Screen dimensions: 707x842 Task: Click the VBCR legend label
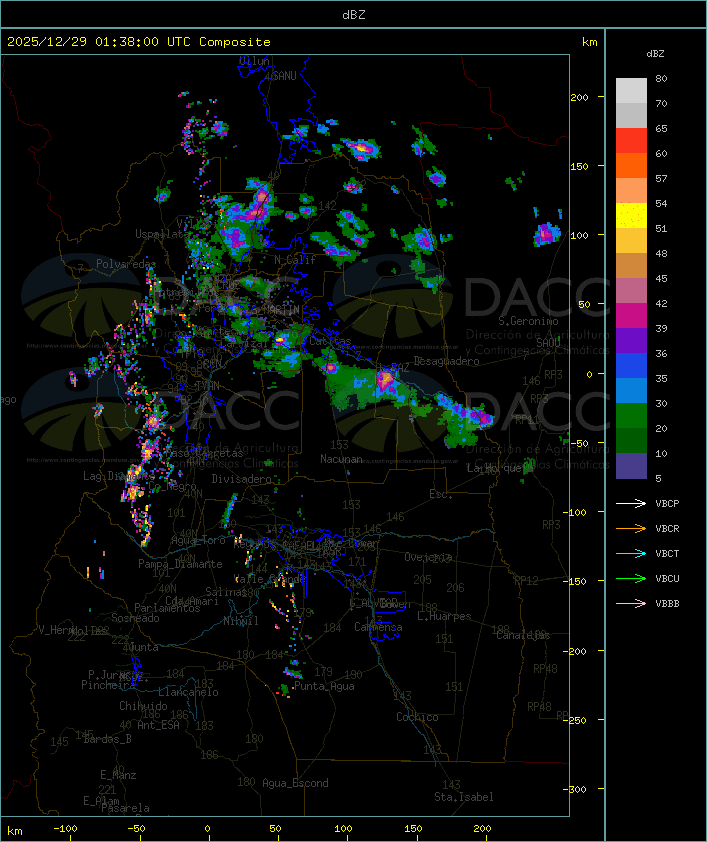click(x=667, y=528)
